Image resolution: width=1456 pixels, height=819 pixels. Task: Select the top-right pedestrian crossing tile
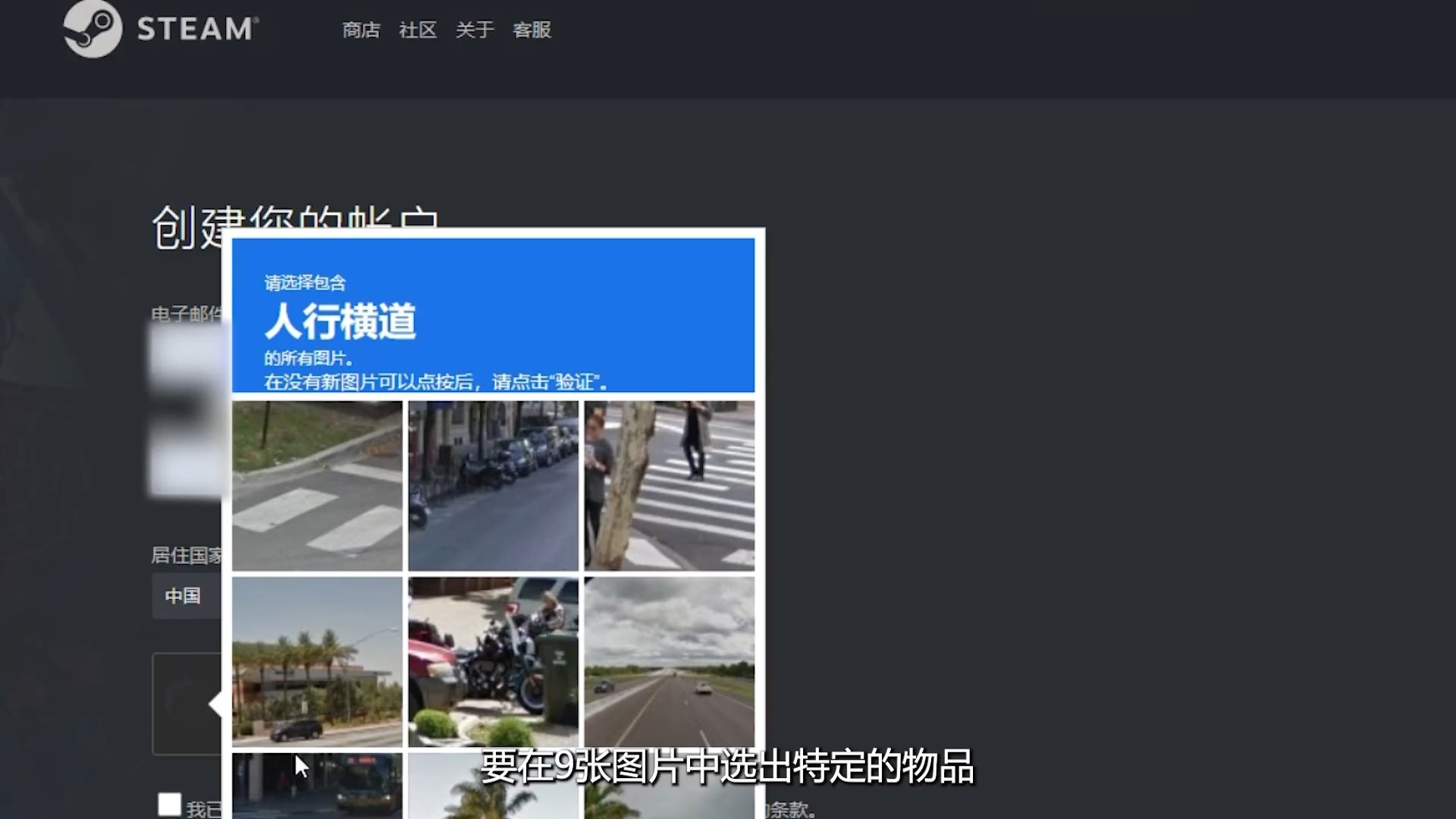670,485
